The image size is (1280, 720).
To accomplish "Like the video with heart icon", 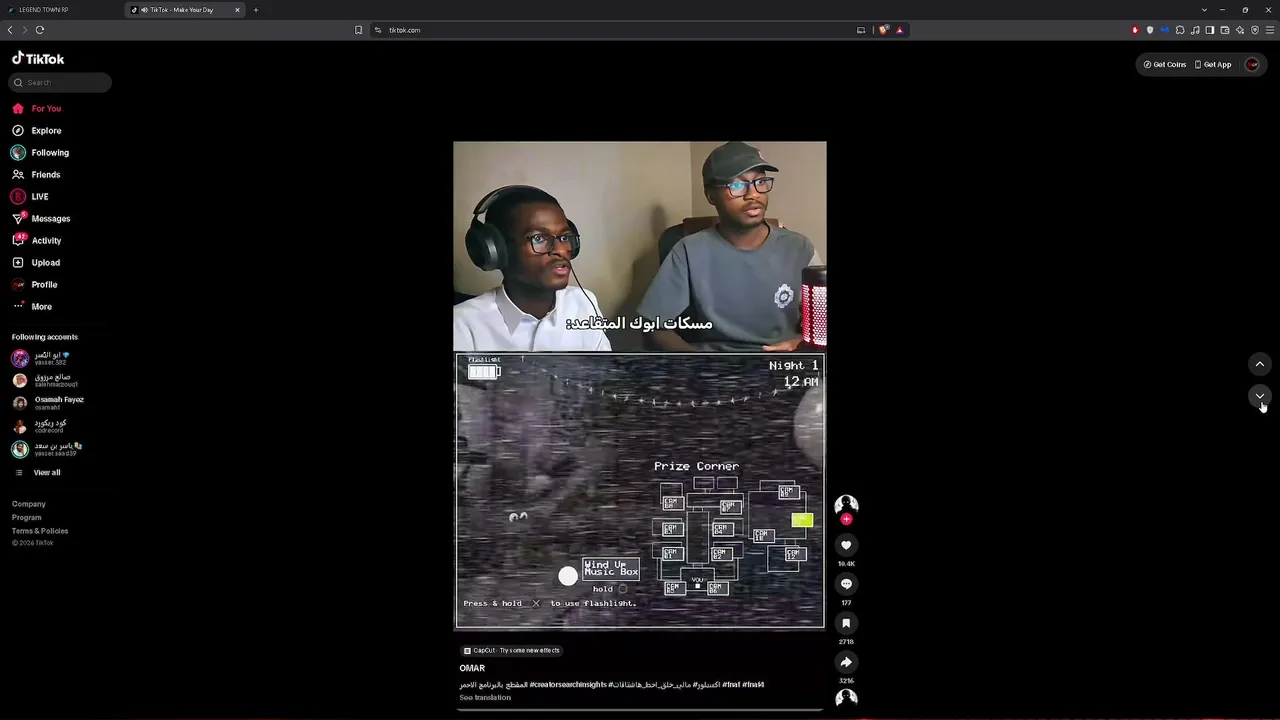I will [x=846, y=545].
